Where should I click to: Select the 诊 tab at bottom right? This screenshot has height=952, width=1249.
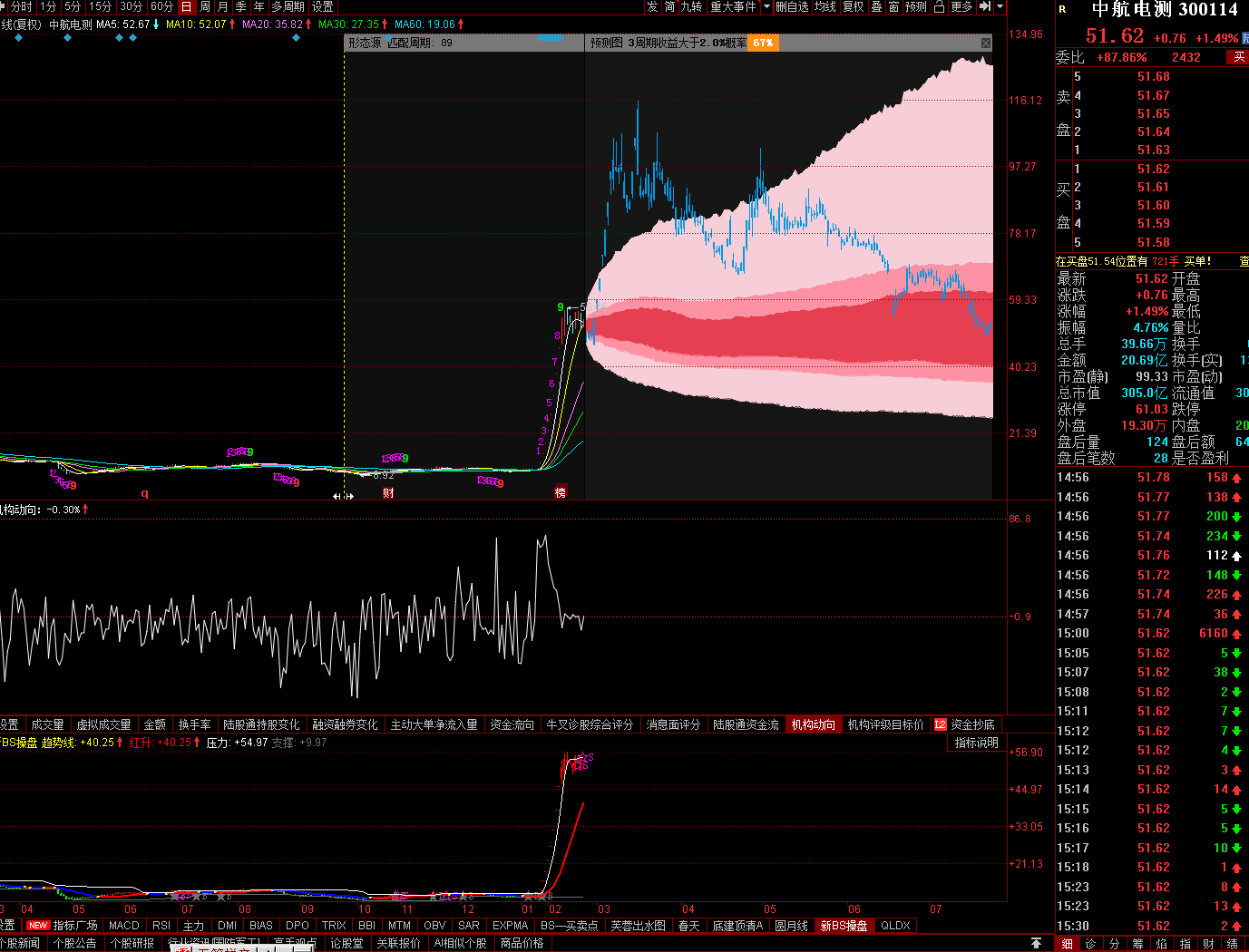point(1091,944)
